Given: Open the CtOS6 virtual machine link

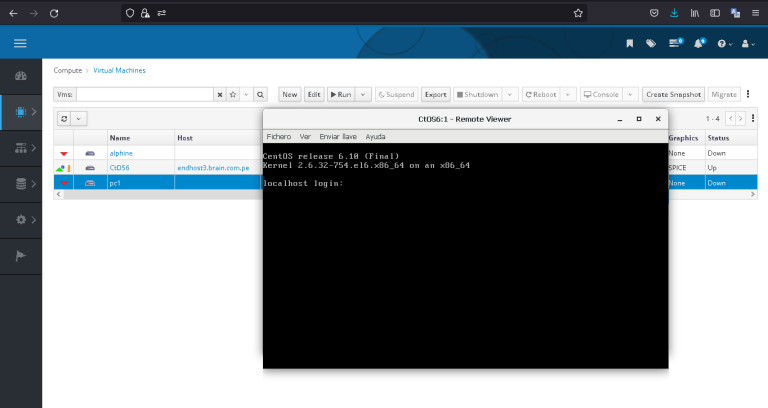Looking at the screenshot, I should (x=119, y=168).
